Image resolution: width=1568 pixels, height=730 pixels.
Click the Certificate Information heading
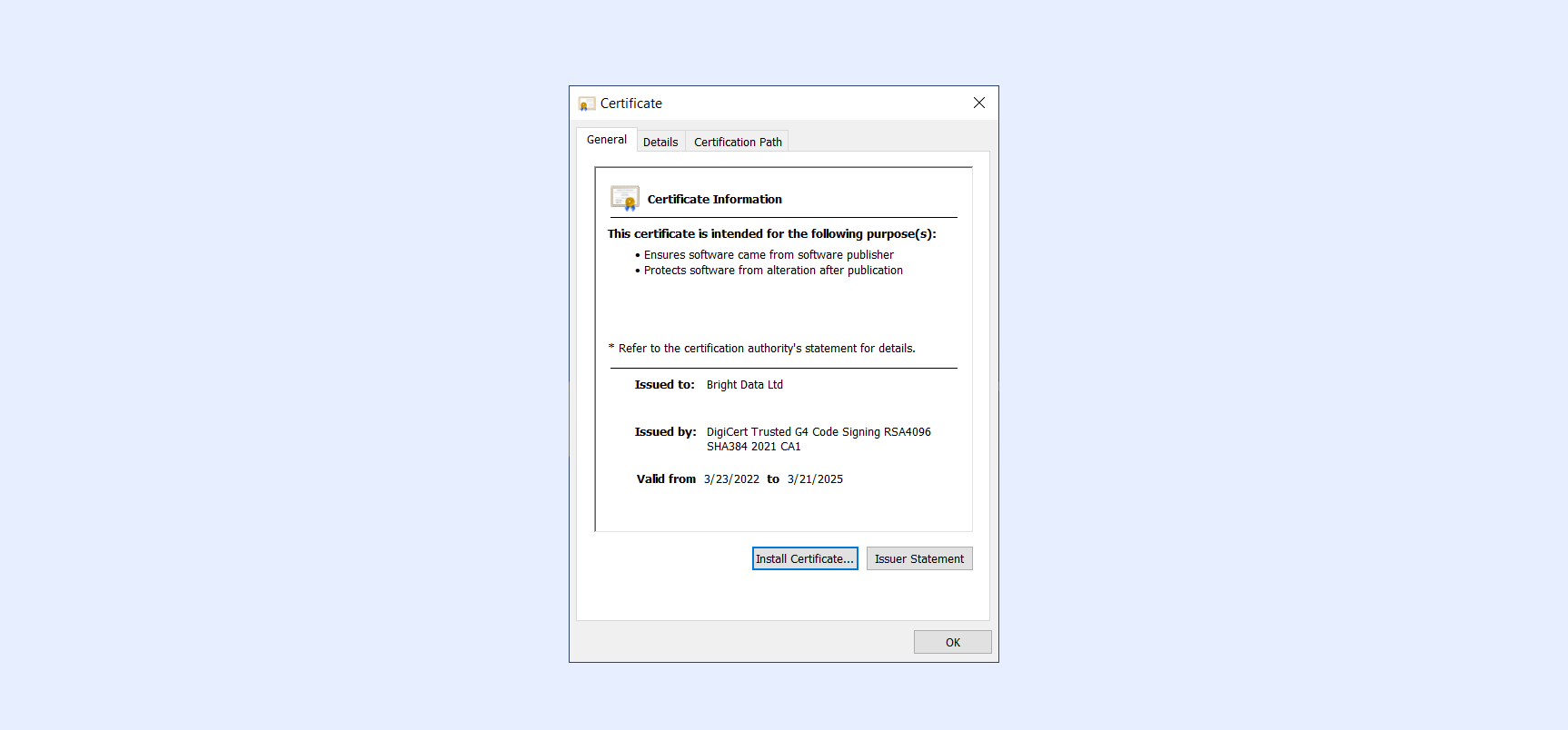[714, 199]
